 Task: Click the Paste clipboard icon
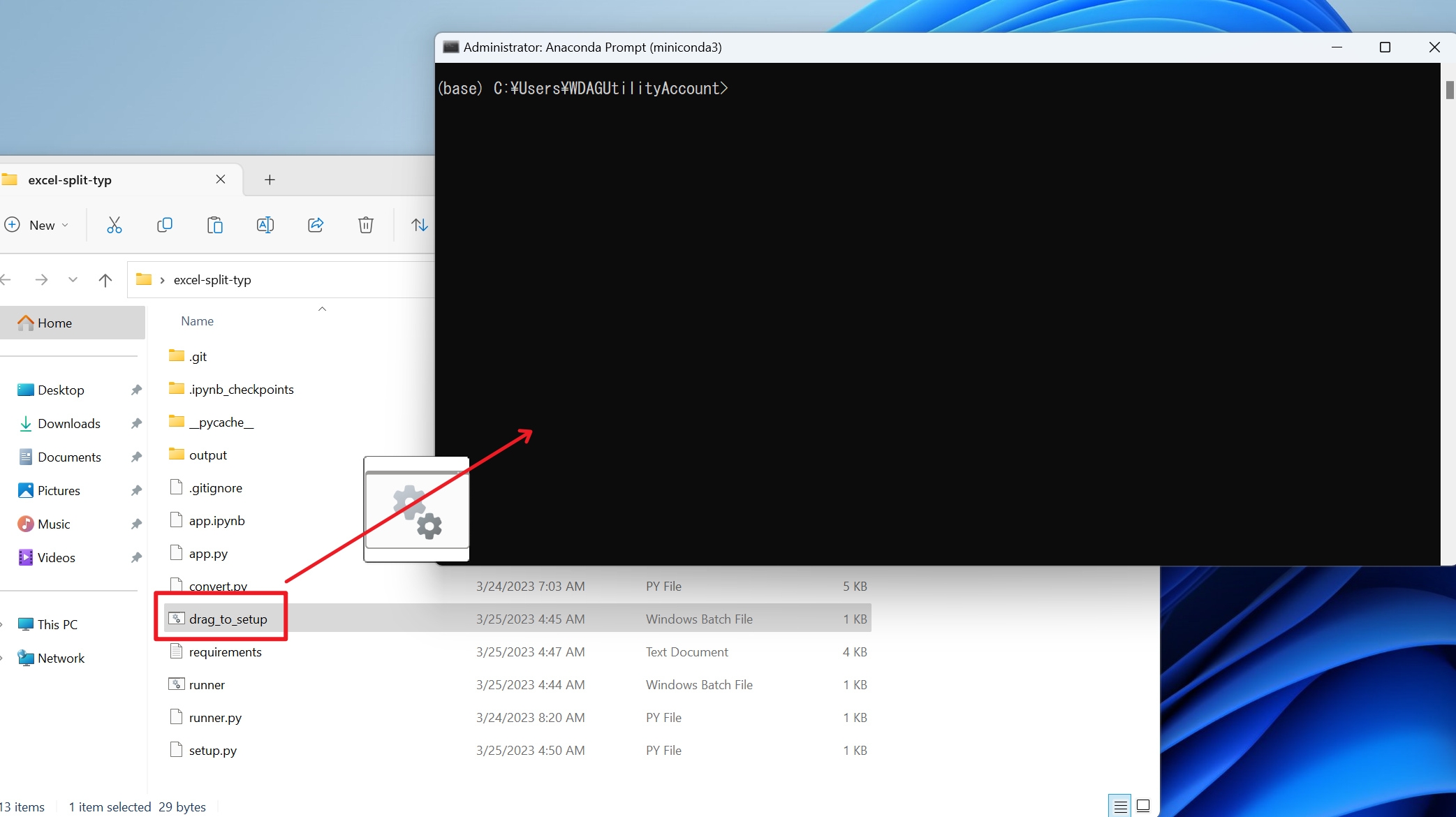215,225
